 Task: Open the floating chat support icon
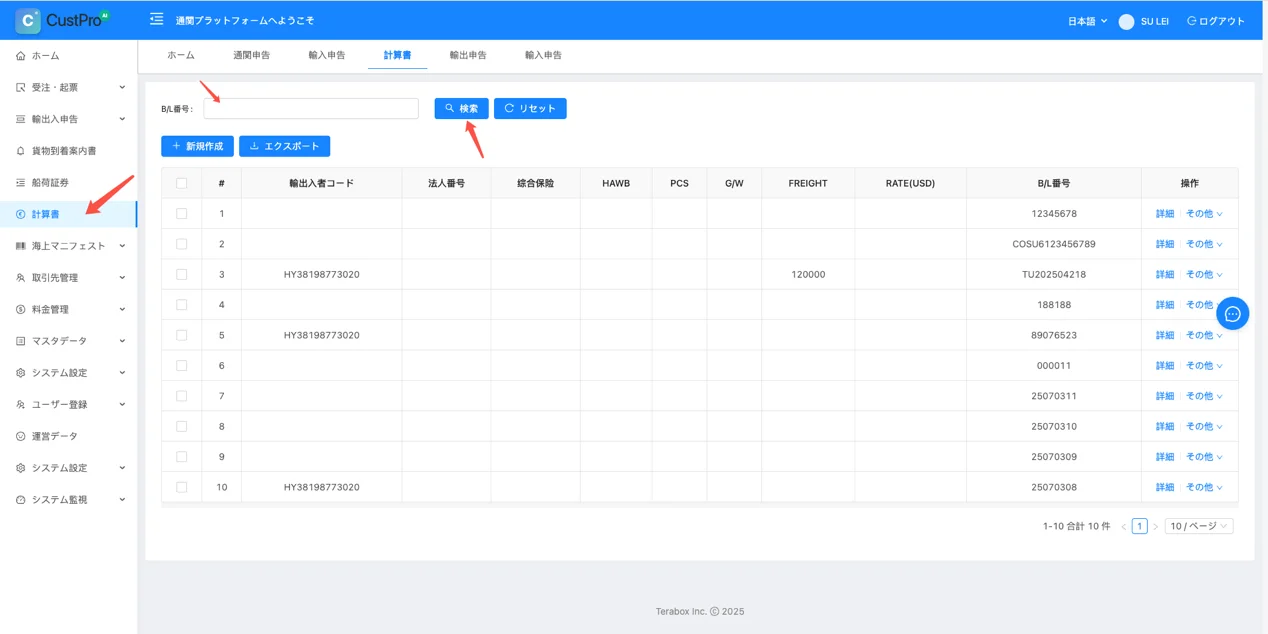click(x=1232, y=314)
